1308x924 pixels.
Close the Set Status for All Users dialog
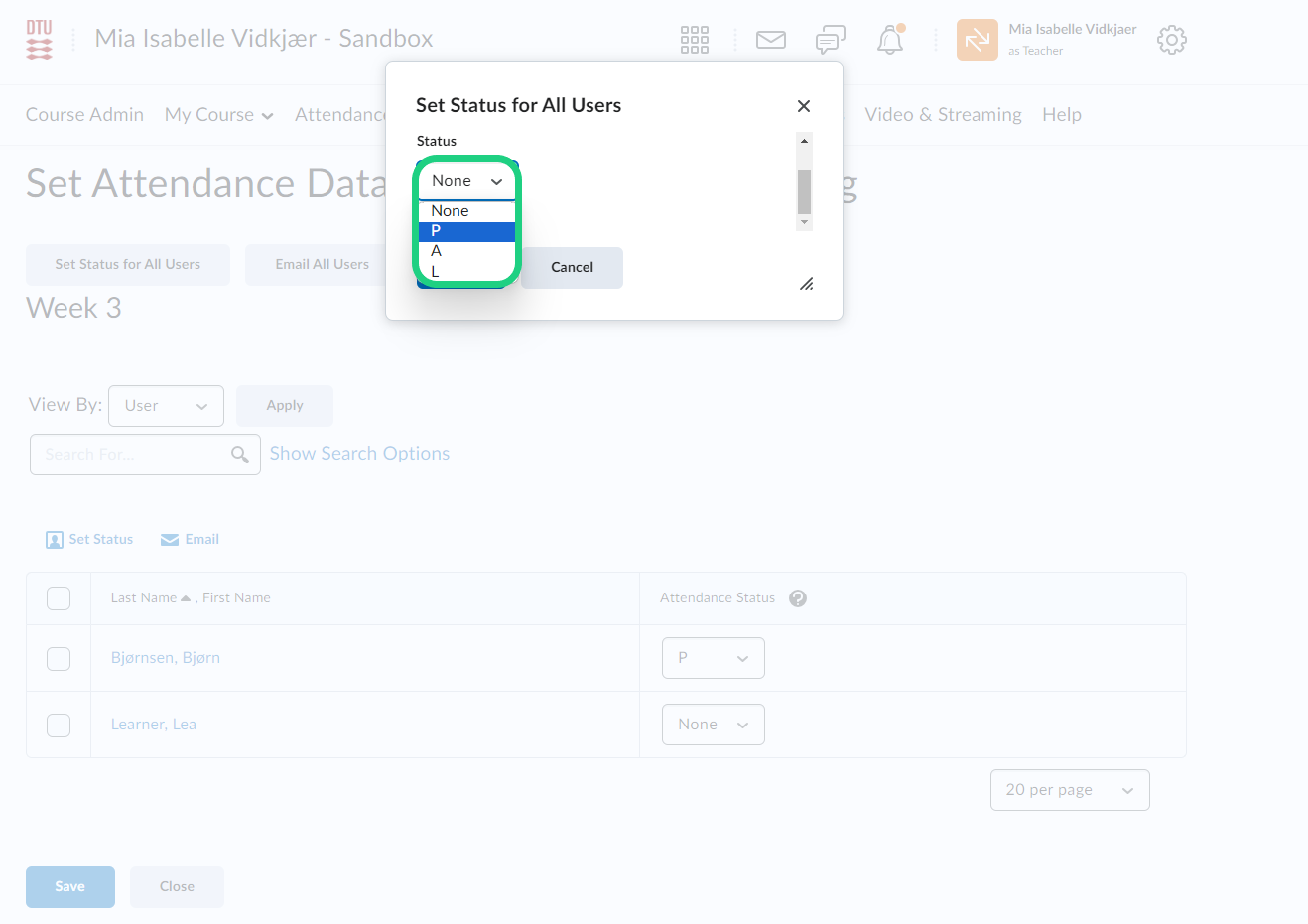pos(804,106)
